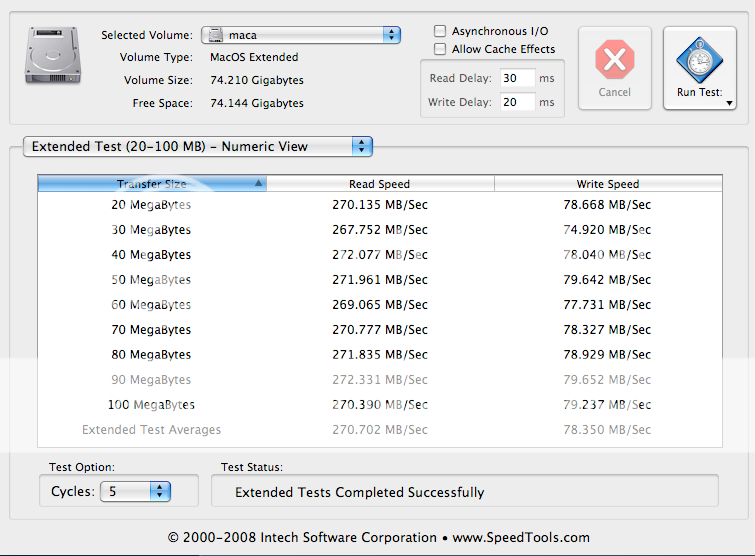Image resolution: width=755 pixels, height=556 pixels.
Task: Toggle the Allow Cache Effects checkbox
Action: 440,49
